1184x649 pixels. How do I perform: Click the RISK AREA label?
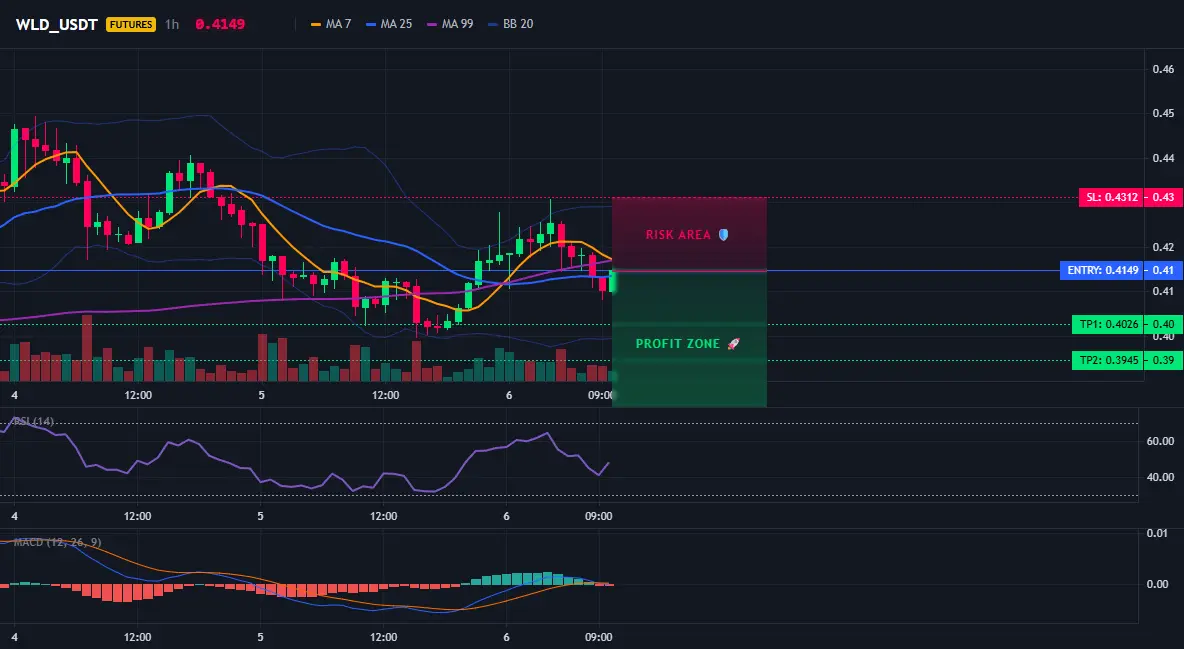coord(678,235)
